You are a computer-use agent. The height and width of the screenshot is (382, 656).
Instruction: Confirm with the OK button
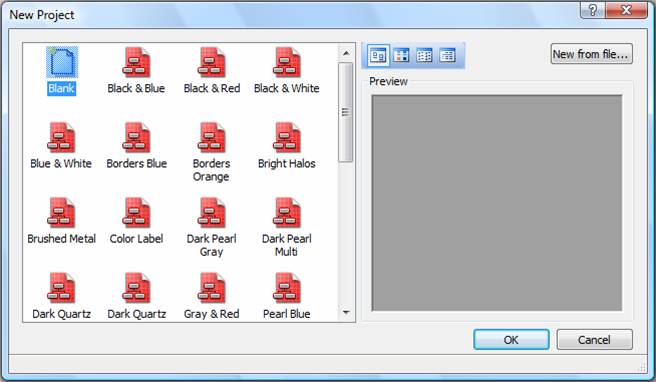tap(511, 339)
